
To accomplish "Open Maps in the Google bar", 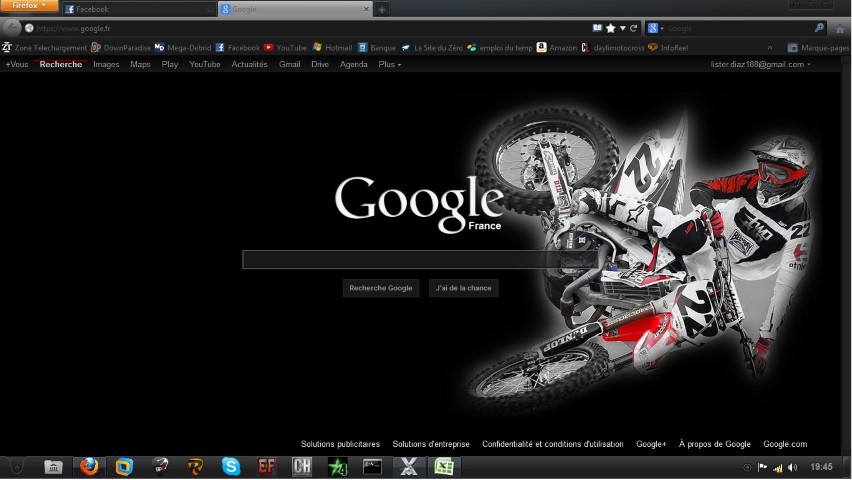I will [x=140, y=64].
